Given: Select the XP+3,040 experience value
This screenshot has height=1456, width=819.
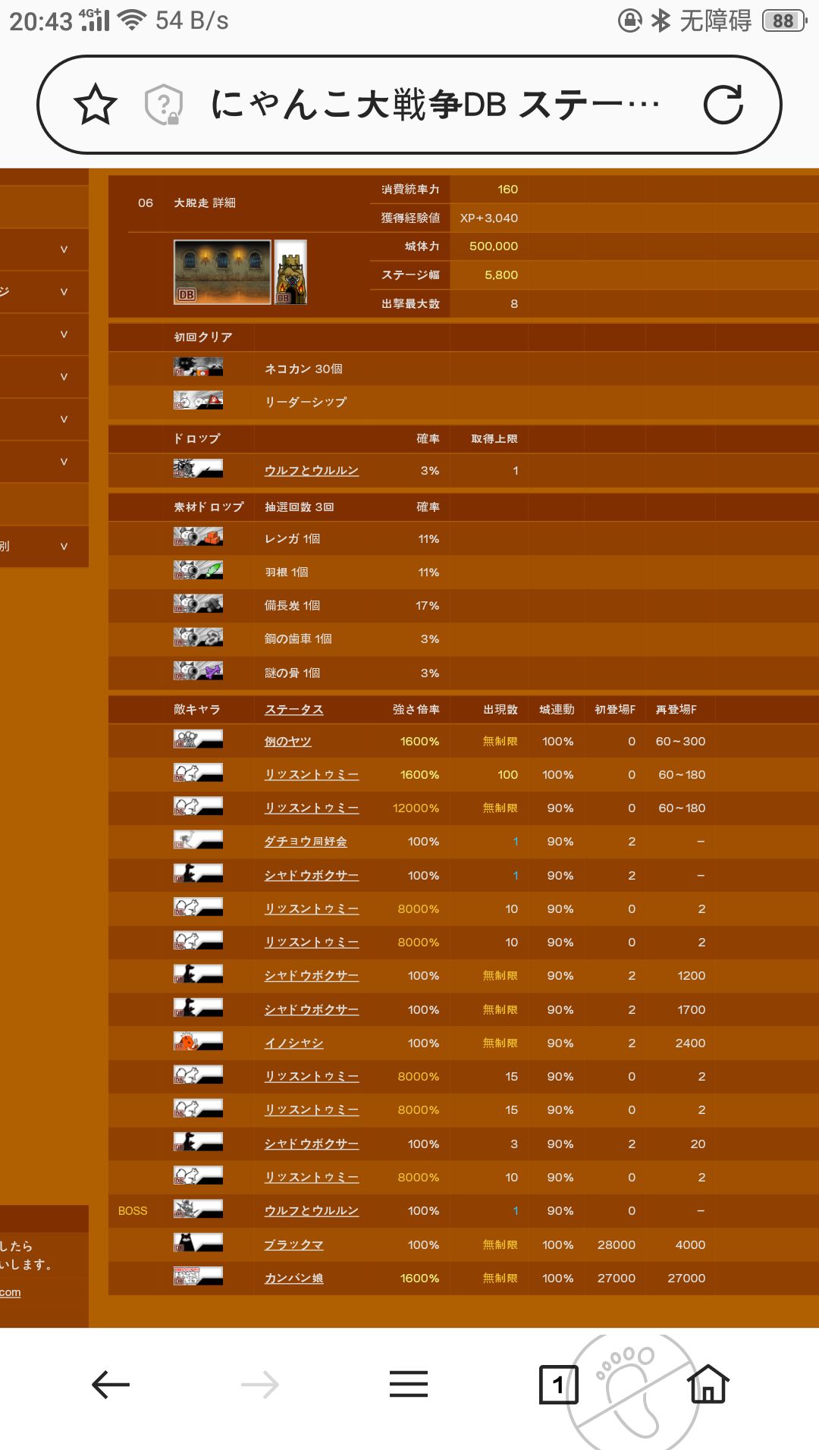Looking at the screenshot, I should tap(489, 218).
